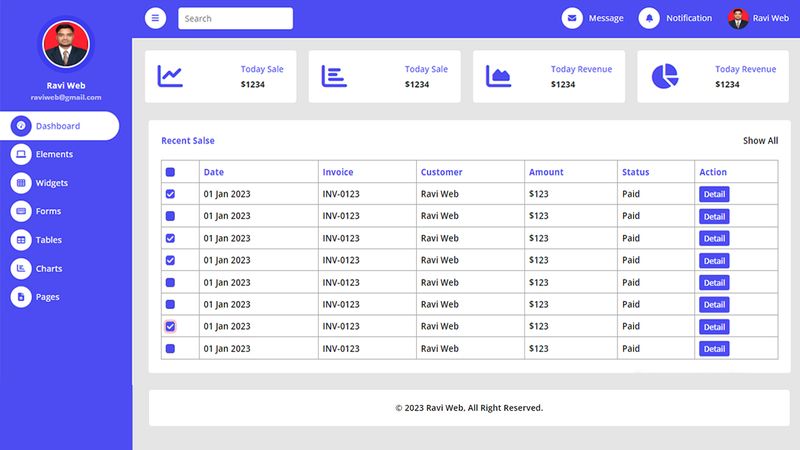Click into the Search input field
The image size is (800, 450).
(x=235, y=18)
